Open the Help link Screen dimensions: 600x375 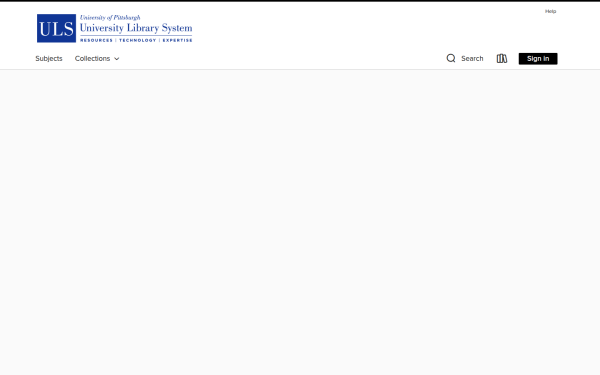coord(550,11)
